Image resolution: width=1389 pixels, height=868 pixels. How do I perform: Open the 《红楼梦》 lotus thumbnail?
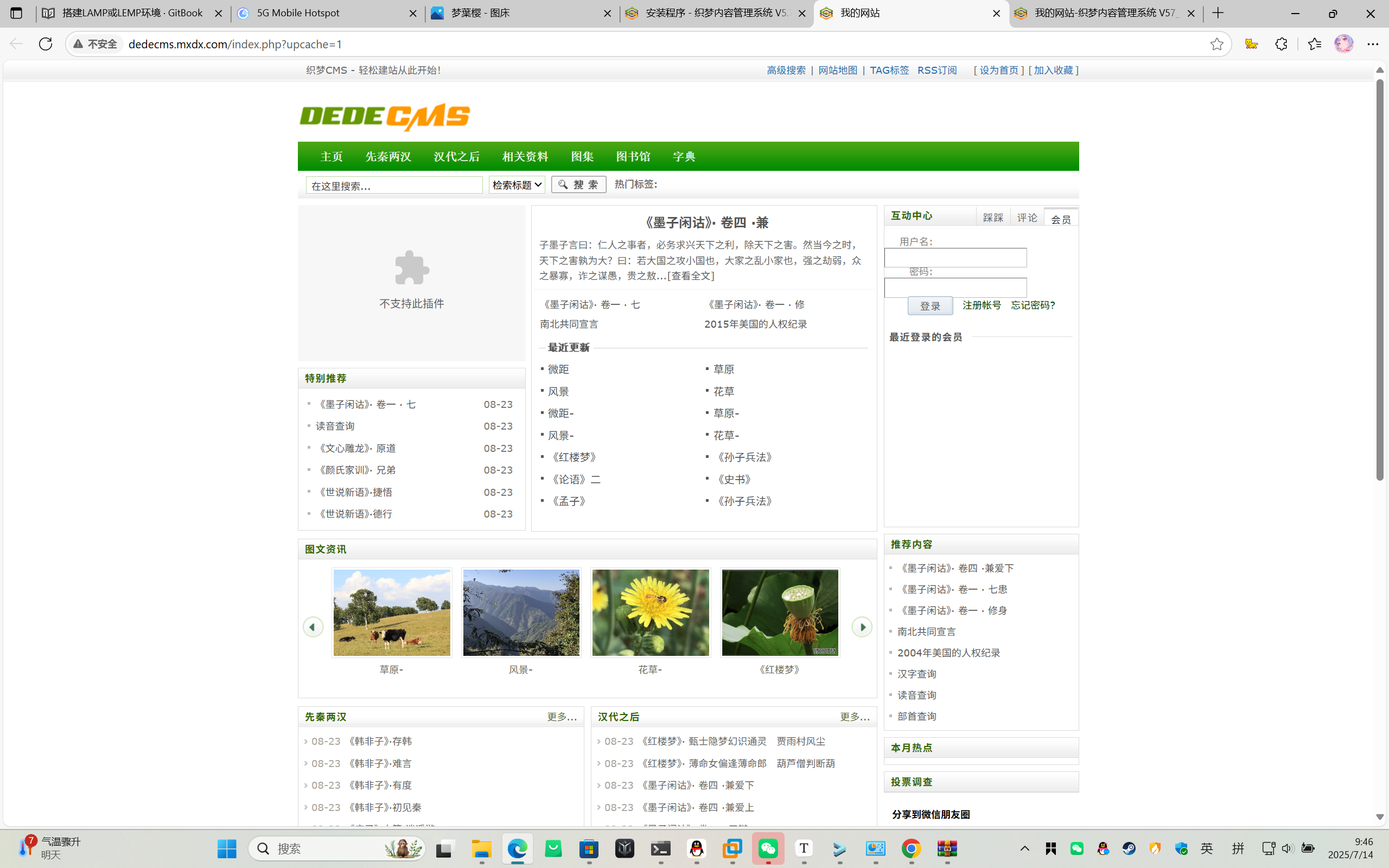pos(780,612)
